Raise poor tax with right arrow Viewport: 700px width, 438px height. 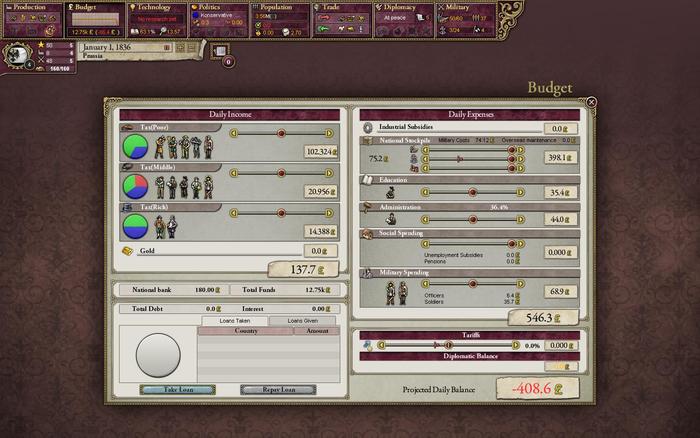tap(329, 133)
